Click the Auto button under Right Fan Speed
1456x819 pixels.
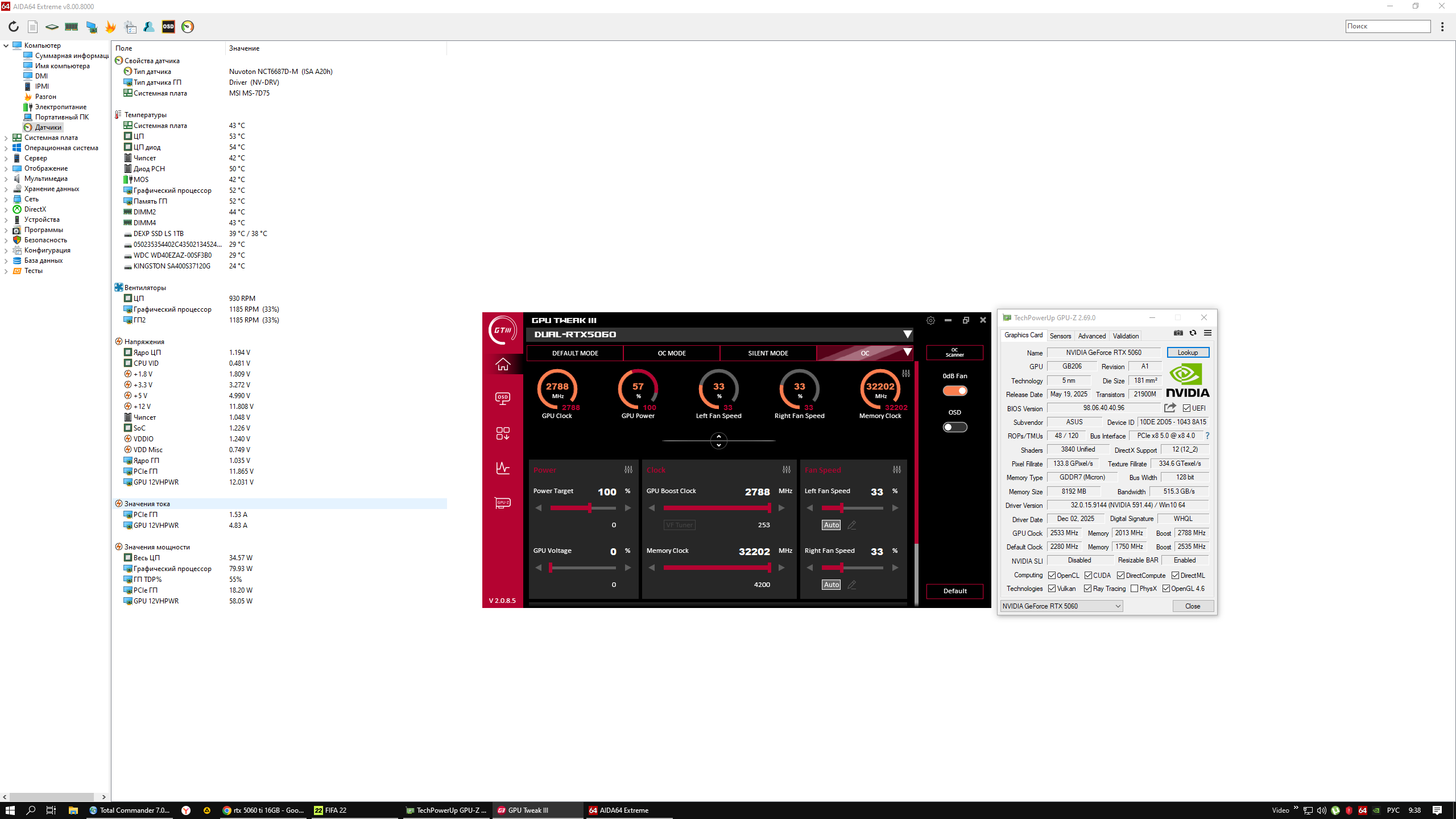(832, 585)
